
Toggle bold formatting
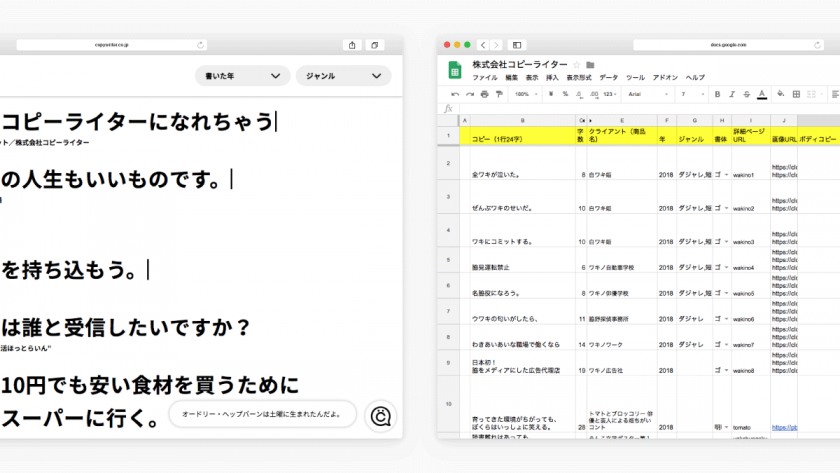717,94
